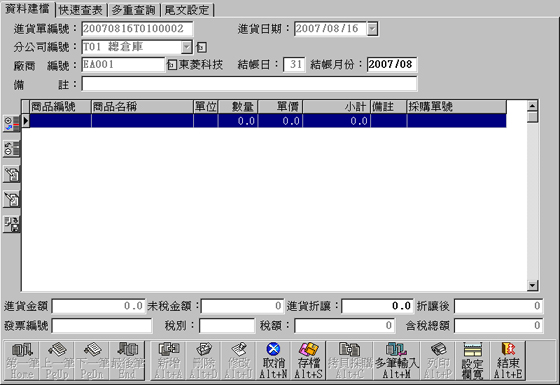
Task: Click the delete row icon in the left sidebar
Action: [x=11, y=149]
